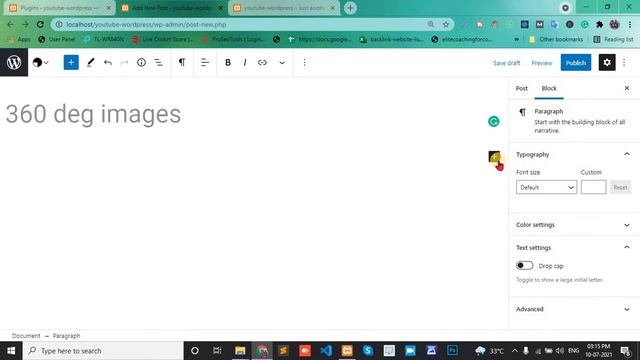Open Visual Studio Code from the taskbar
640x360 pixels.
326,351
